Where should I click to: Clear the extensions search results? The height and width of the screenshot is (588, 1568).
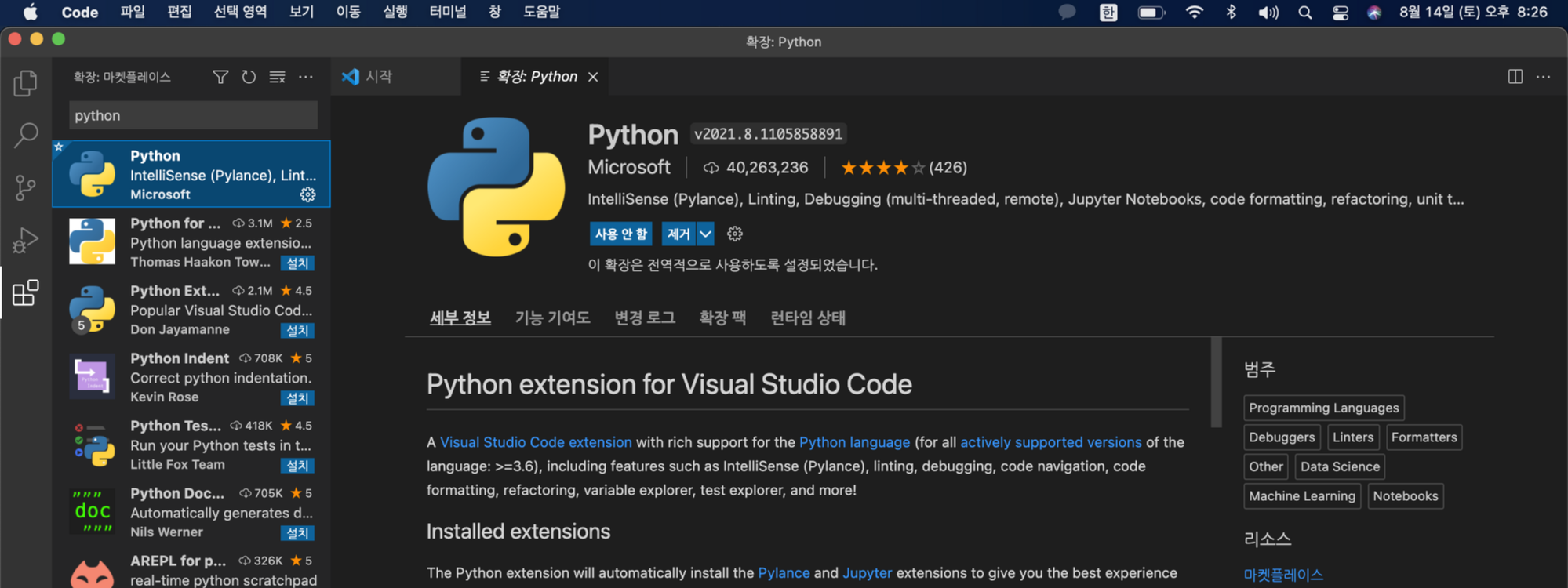[x=277, y=77]
